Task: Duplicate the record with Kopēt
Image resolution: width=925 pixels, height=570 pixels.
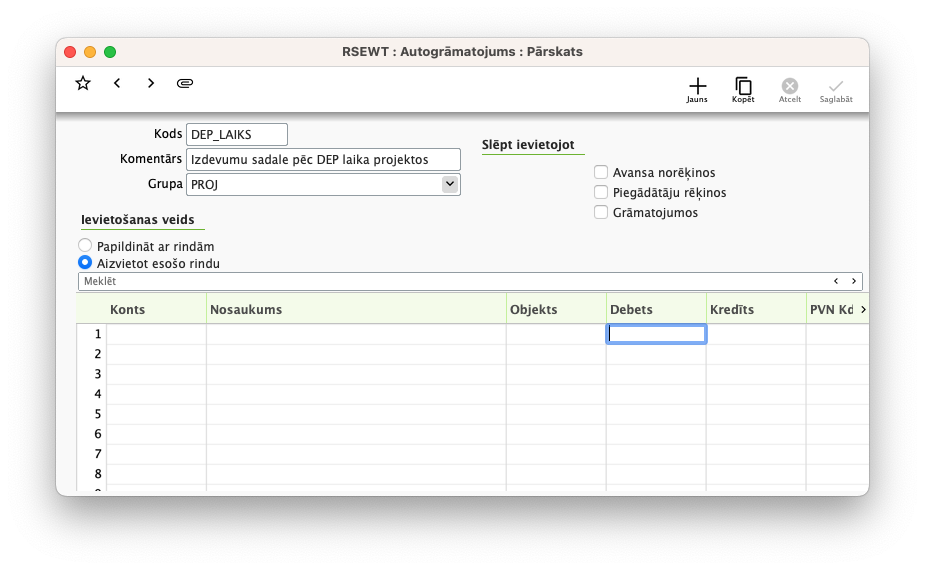Action: (743, 90)
